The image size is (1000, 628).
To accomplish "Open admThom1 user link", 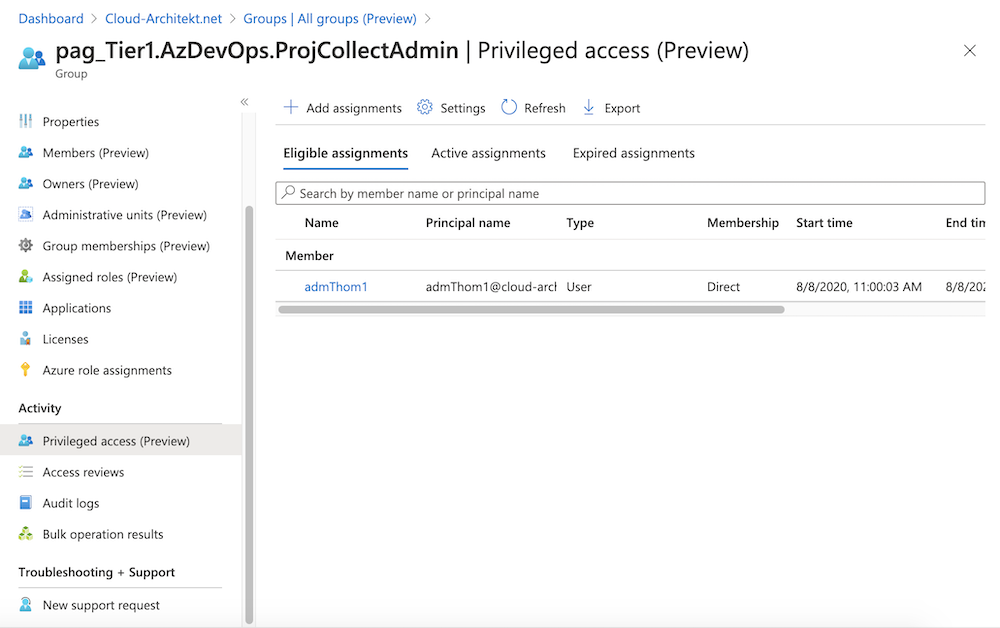I will pos(336,287).
